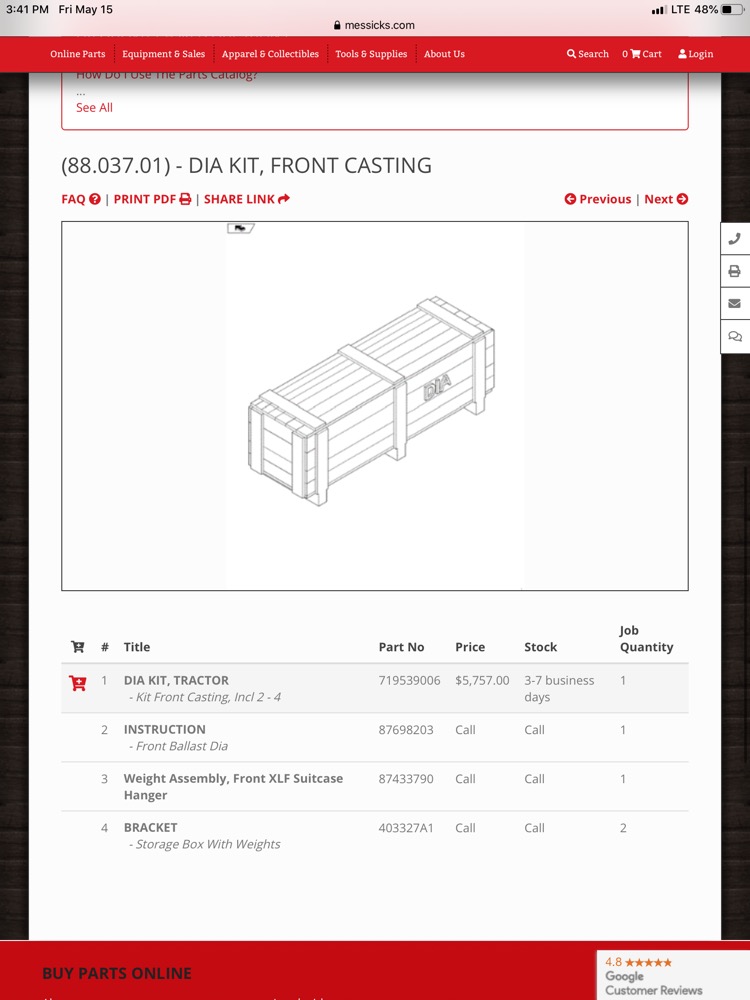Click the BUY PARTS ONLINE heading
The height and width of the screenshot is (1000, 750).
point(117,973)
